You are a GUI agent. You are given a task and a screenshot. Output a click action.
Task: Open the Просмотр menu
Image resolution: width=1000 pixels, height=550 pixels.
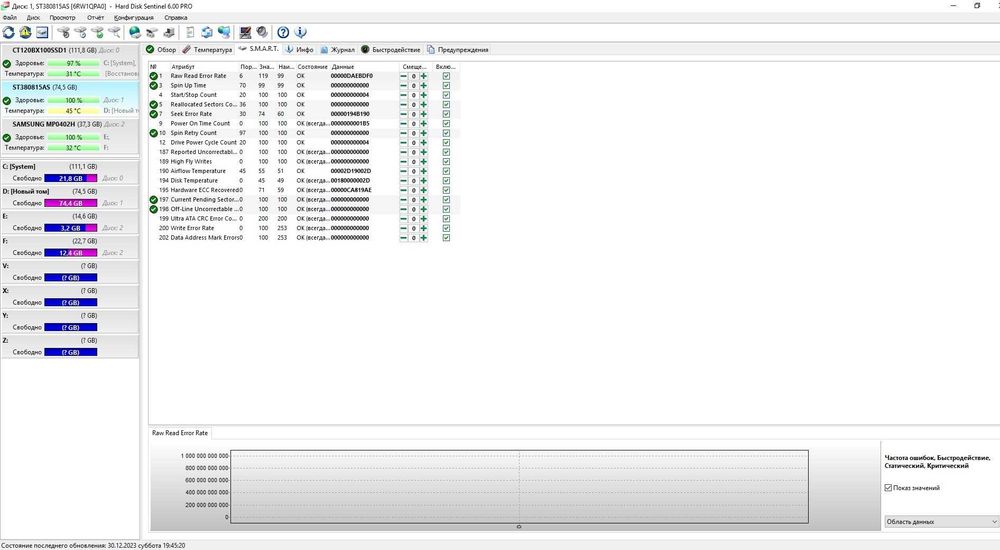62,18
